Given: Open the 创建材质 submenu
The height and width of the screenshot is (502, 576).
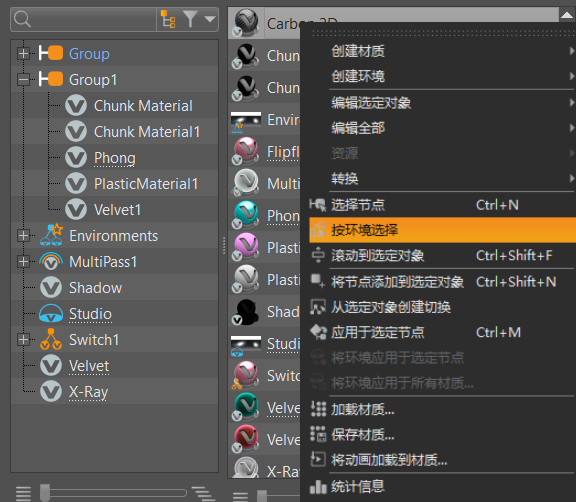Looking at the screenshot, I should (443, 51).
